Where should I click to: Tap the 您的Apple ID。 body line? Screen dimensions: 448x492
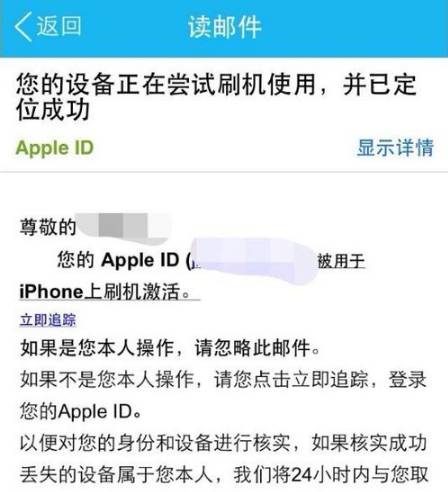[x=81, y=411]
